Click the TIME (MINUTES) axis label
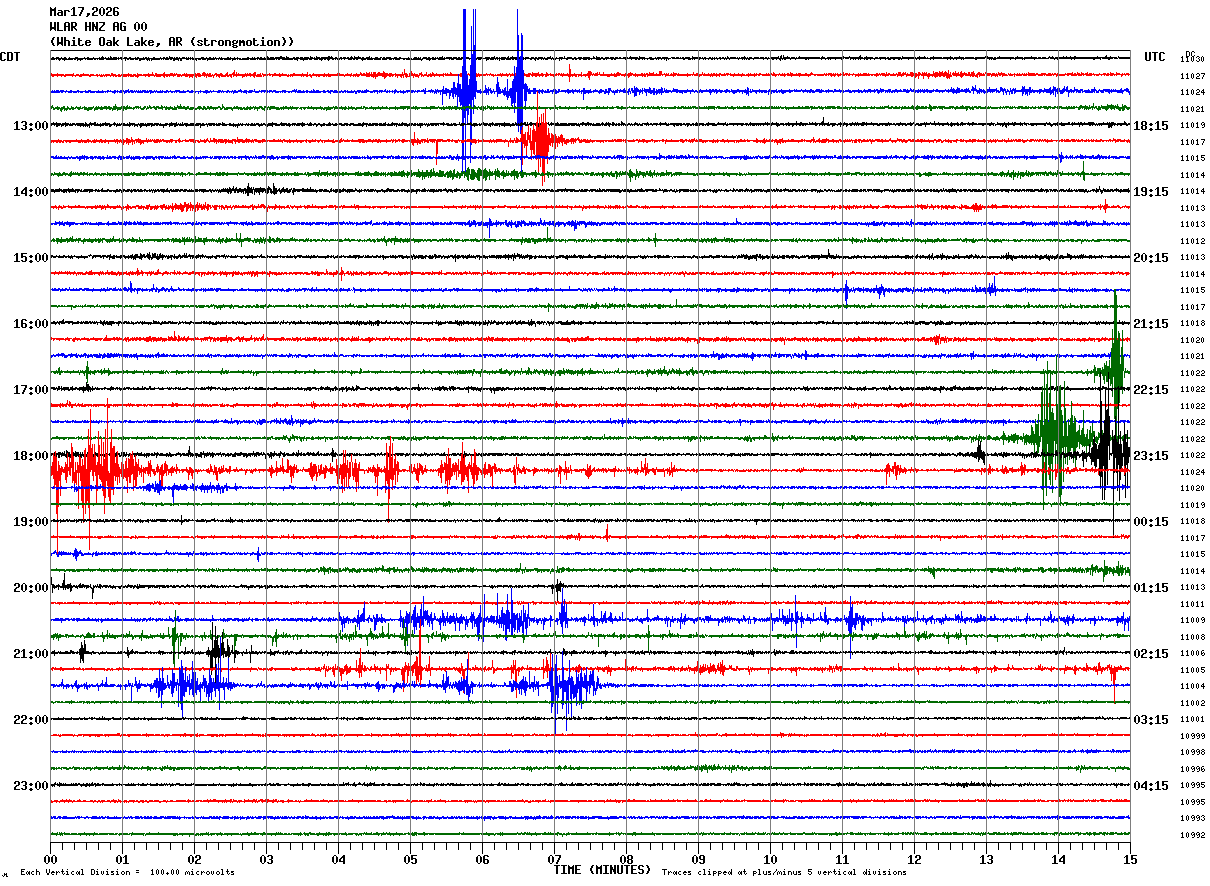Image resolution: width=1210 pixels, height=886 pixels. [602, 870]
